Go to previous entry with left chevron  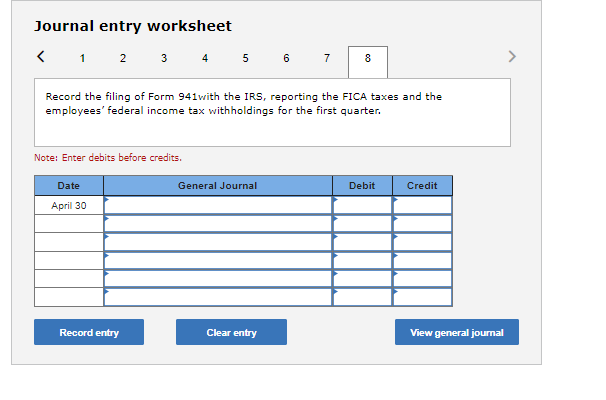pos(41,56)
